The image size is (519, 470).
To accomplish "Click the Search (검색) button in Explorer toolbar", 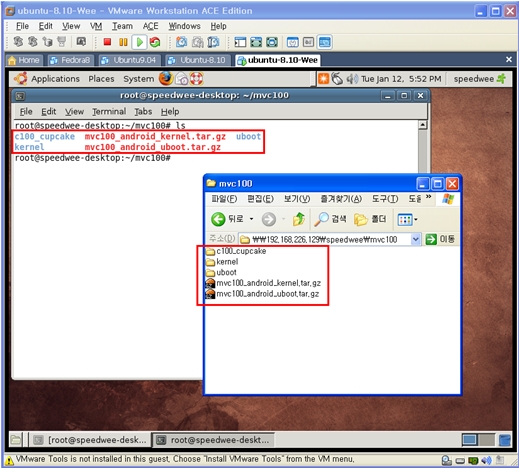I will click(x=330, y=219).
